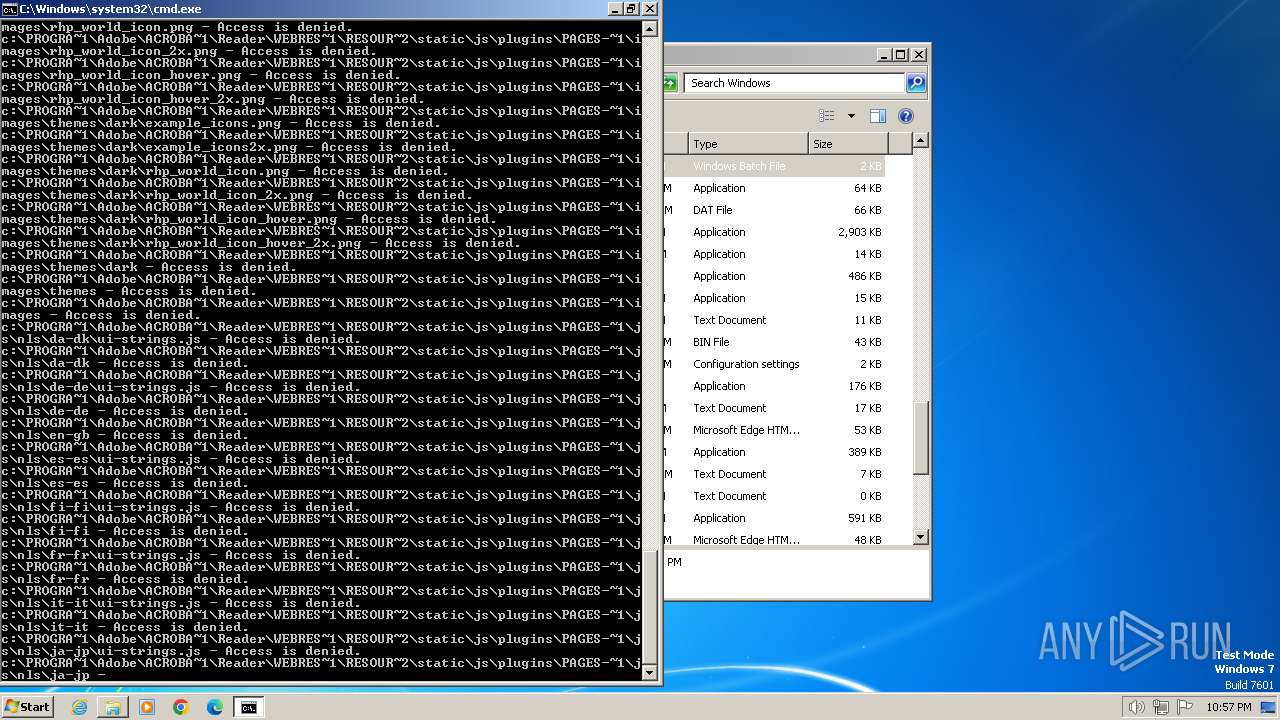
Task: Select the Text Document row sized 17 KB
Action: coord(774,408)
